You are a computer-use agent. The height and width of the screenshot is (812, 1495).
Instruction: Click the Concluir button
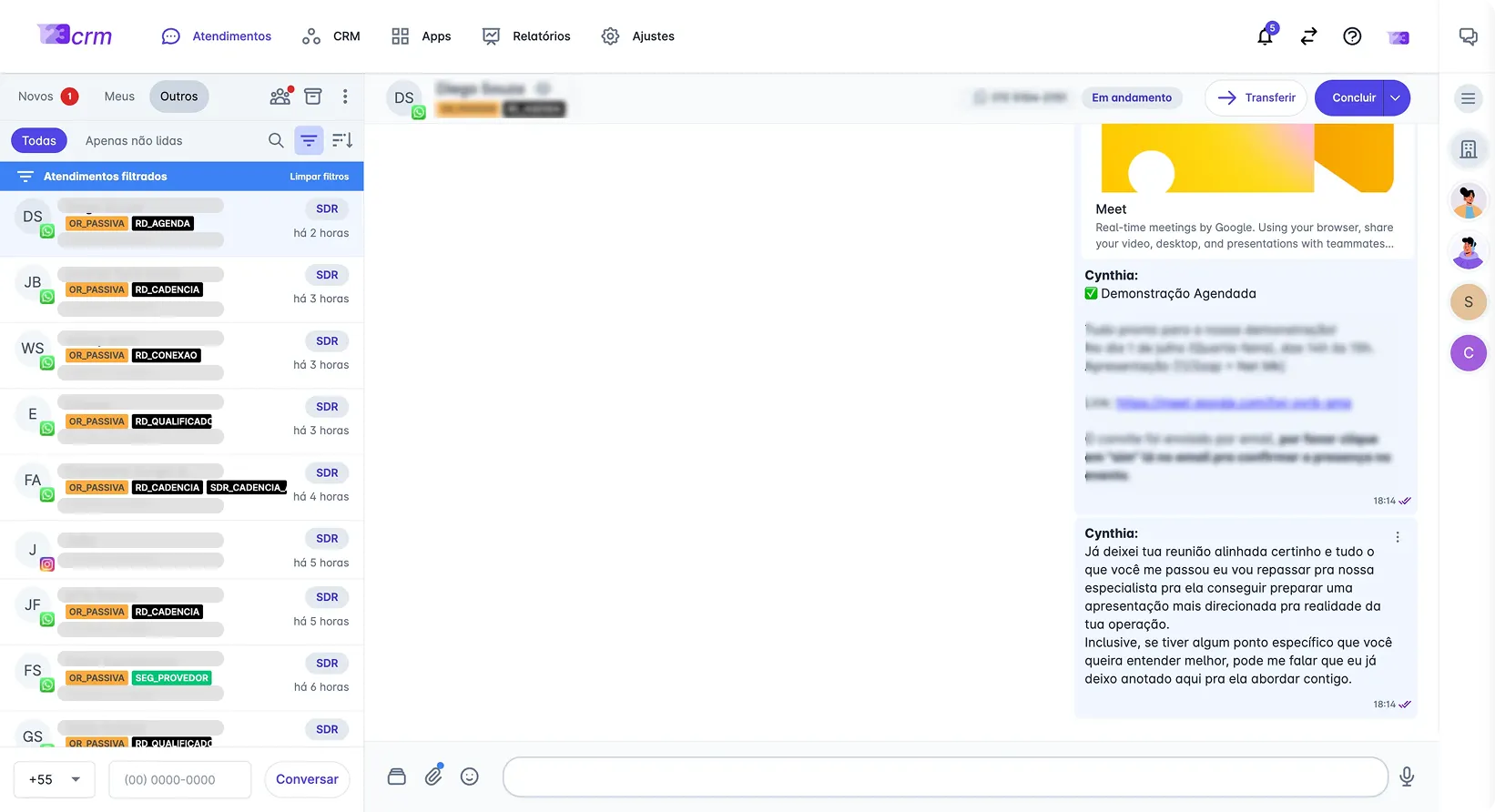(1352, 98)
